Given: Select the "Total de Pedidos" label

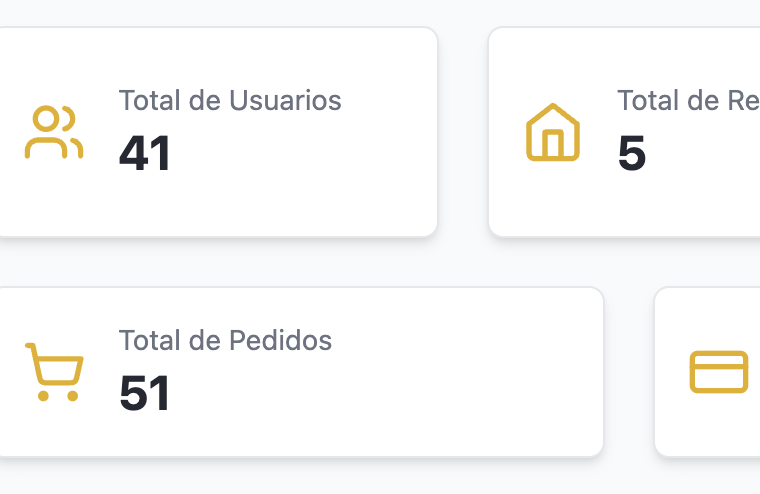Looking at the screenshot, I should [x=225, y=341].
